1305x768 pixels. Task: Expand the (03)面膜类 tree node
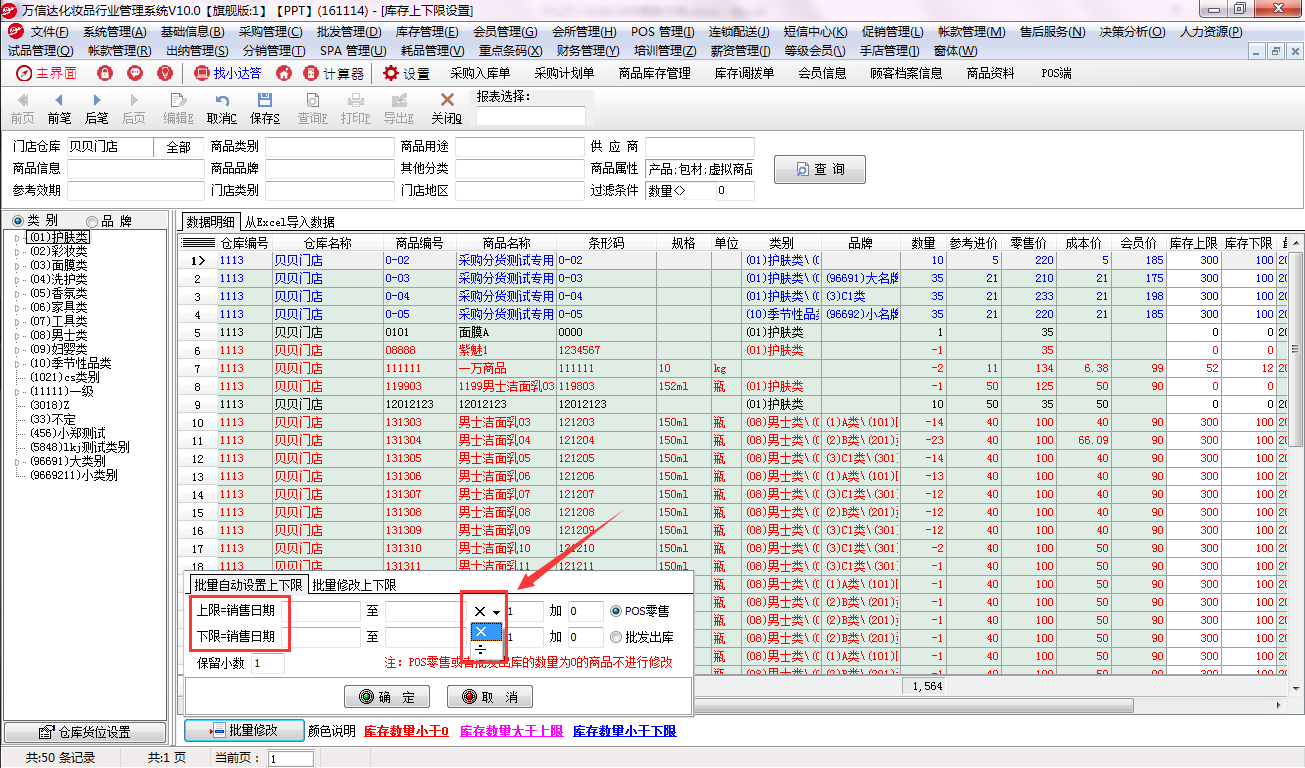(16, 265)
